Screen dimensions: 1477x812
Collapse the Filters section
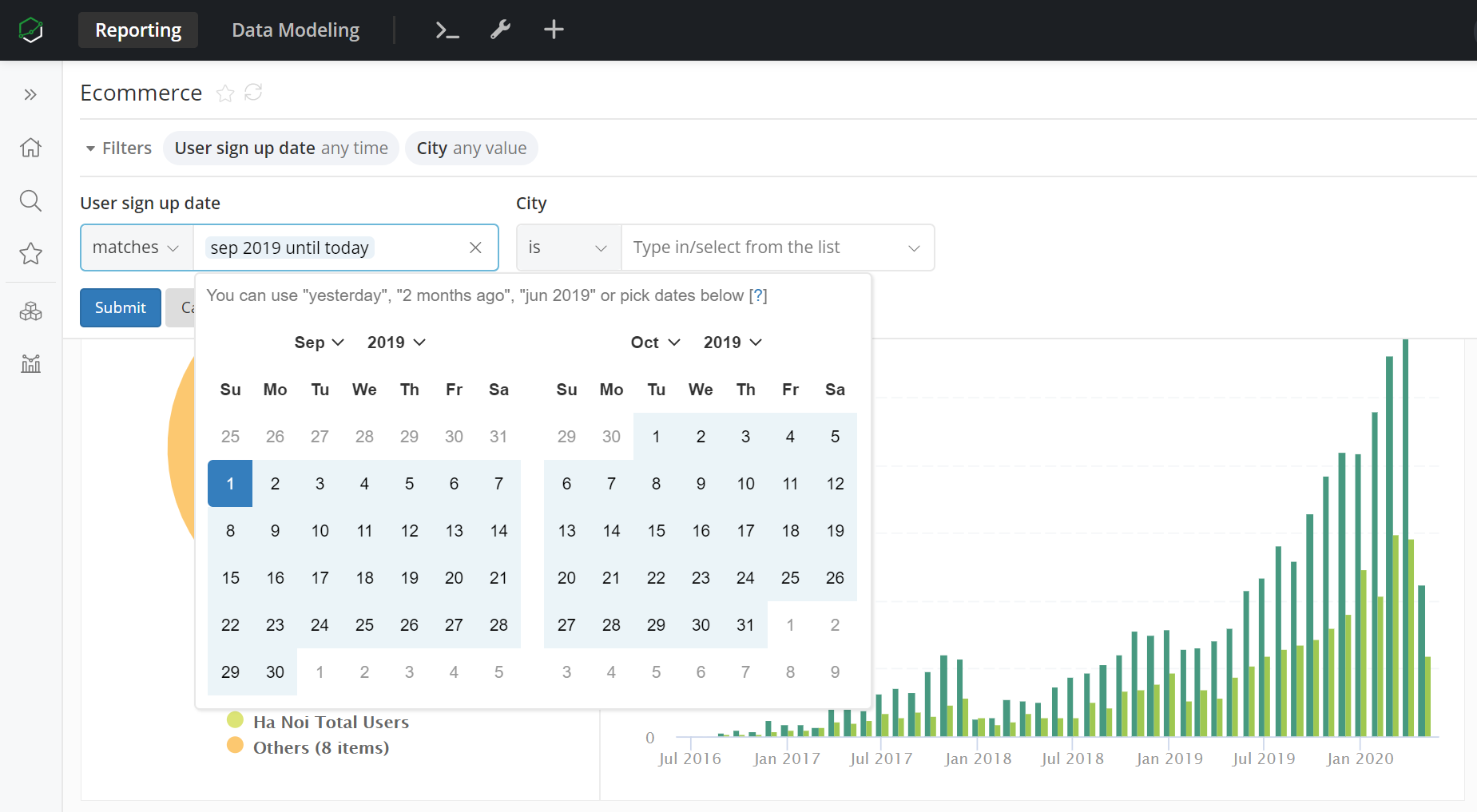tap(118, 149)
